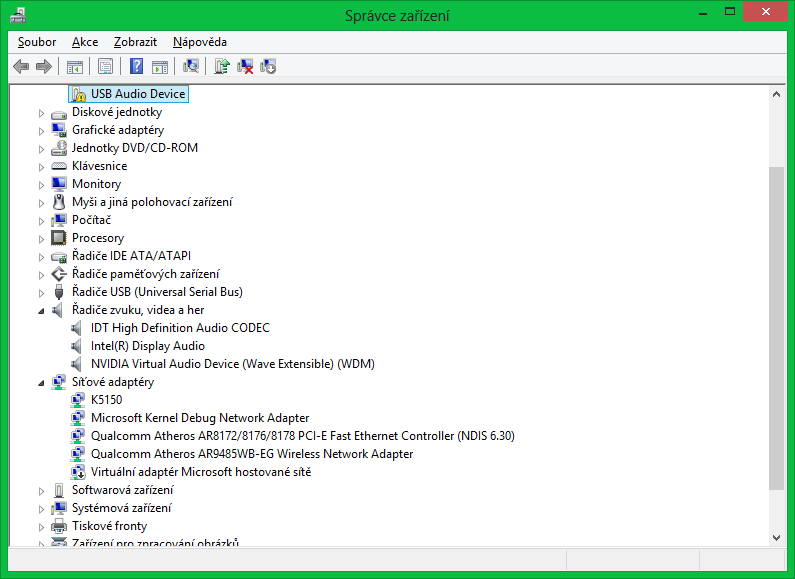The width and height of the screenshot is (795, 579).
Task: Open the Soubor menu
Action: click(37, 42)
